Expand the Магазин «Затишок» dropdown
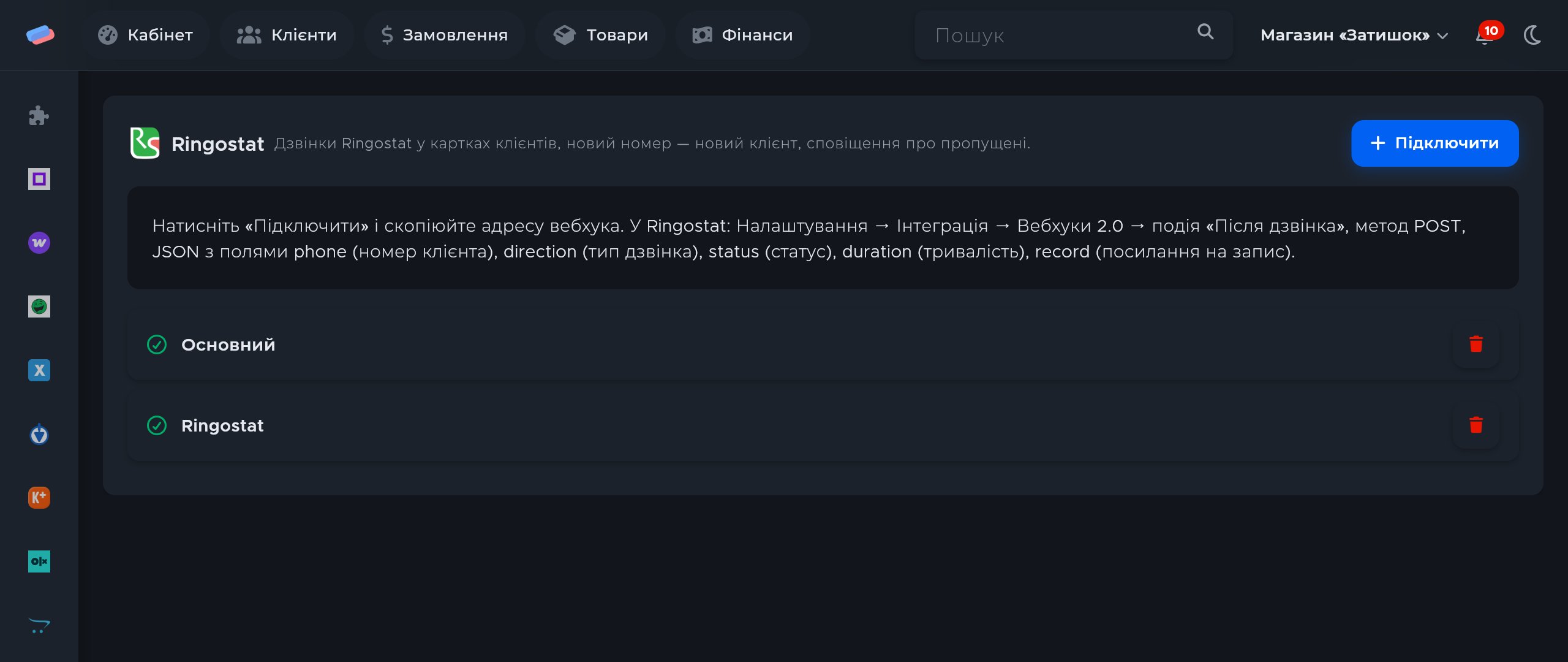Image resolution: width=1568 pixels, height=662 pixels. [x=1354, y=35]
